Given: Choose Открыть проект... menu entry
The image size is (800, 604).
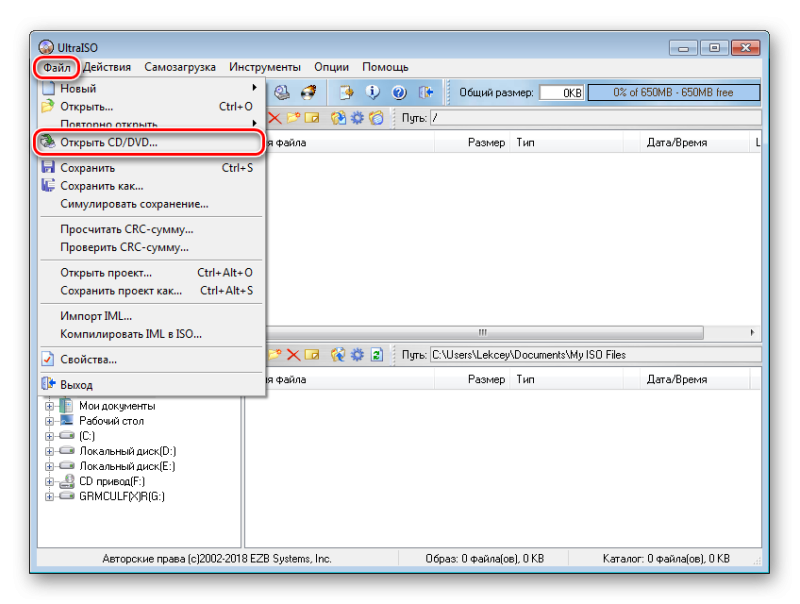Looking at the screenshot, I should pyautogui.click(x=151, y=273).
